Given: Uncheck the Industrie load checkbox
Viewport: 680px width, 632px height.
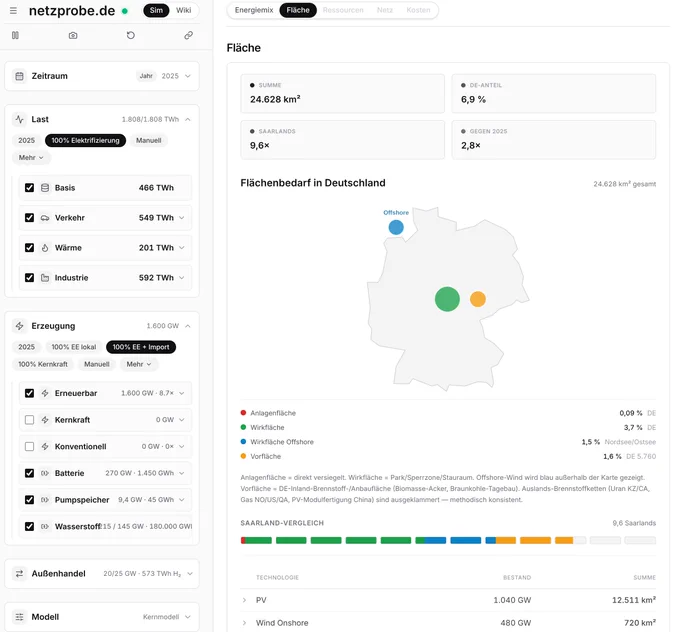Looking at the screenshot, I should tap(29, 278).
